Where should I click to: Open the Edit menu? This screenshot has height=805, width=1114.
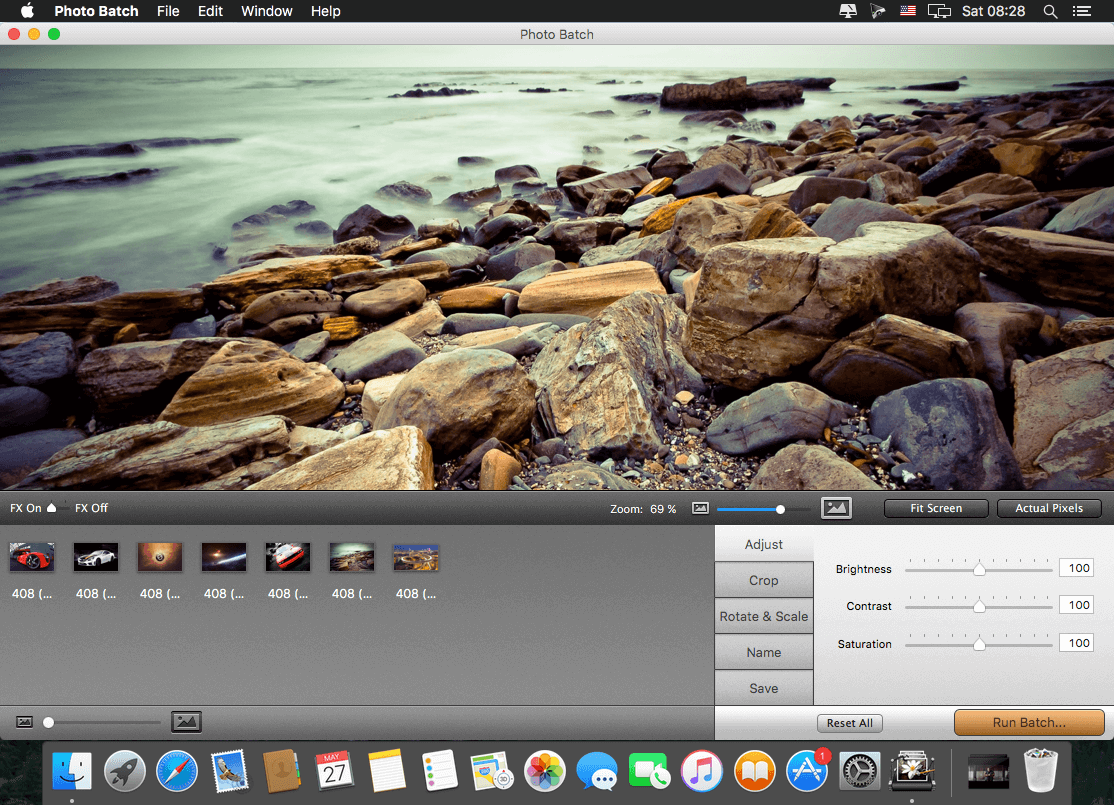[210, 11]
